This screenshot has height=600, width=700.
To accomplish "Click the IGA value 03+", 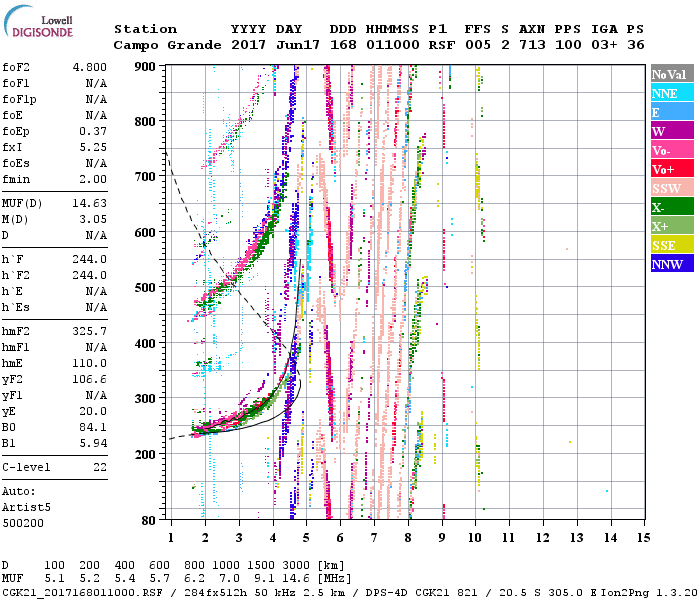I will point(604,45).
